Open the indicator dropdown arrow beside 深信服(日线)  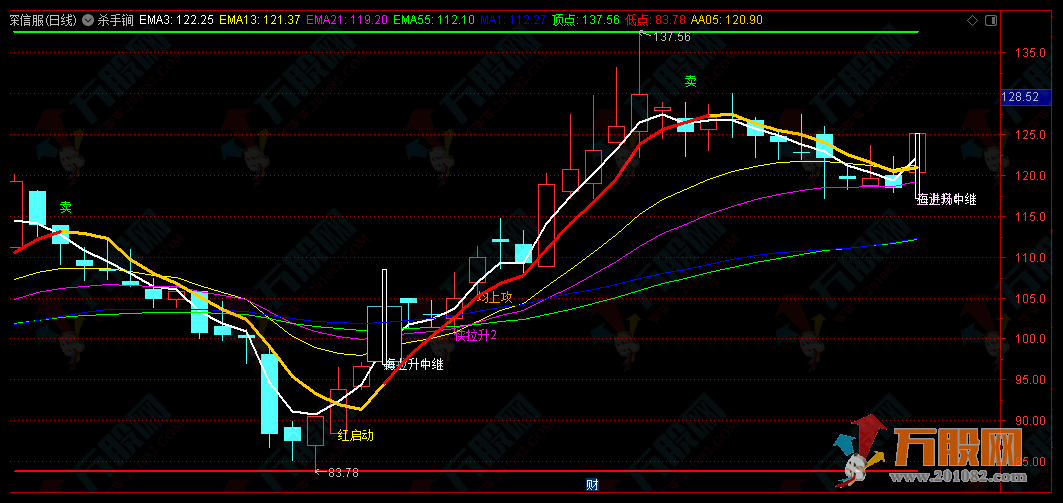point(88,20)
